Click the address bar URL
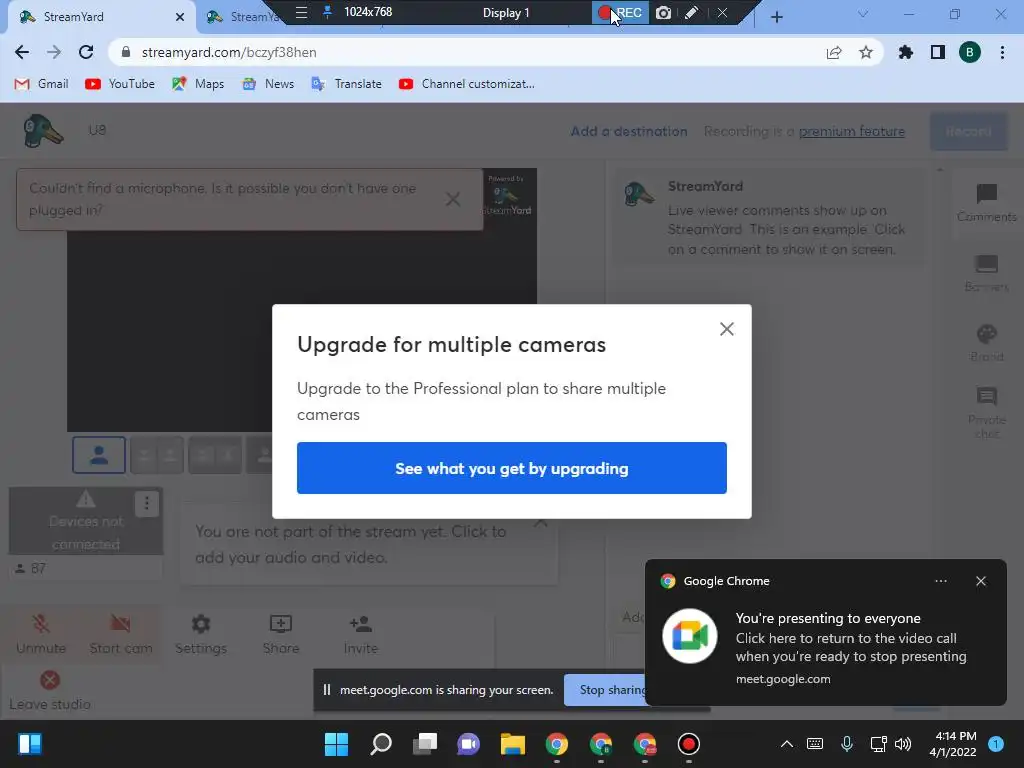Image resolution: width=1024 pixels, height=768 pixels. click(x=229, y=52)
